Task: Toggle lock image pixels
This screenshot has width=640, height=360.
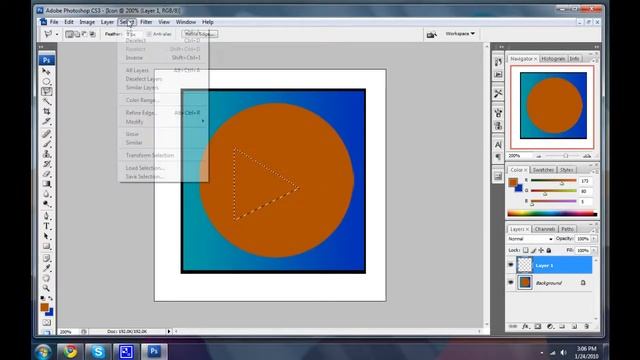Action: [533, 250]
